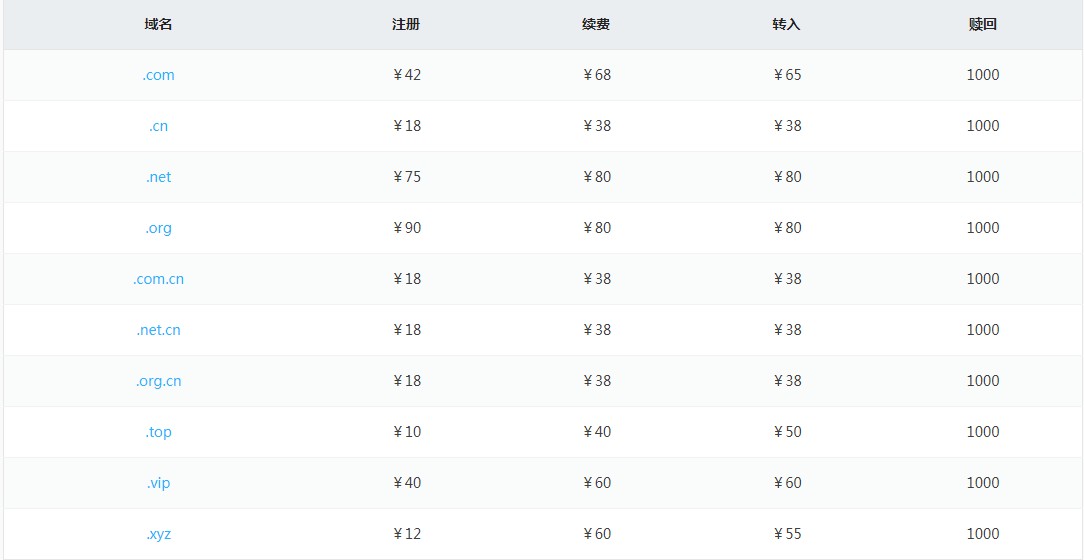Click the 赎回 column header
This screenshot has width=1084, height=560.
coord(983,24)
